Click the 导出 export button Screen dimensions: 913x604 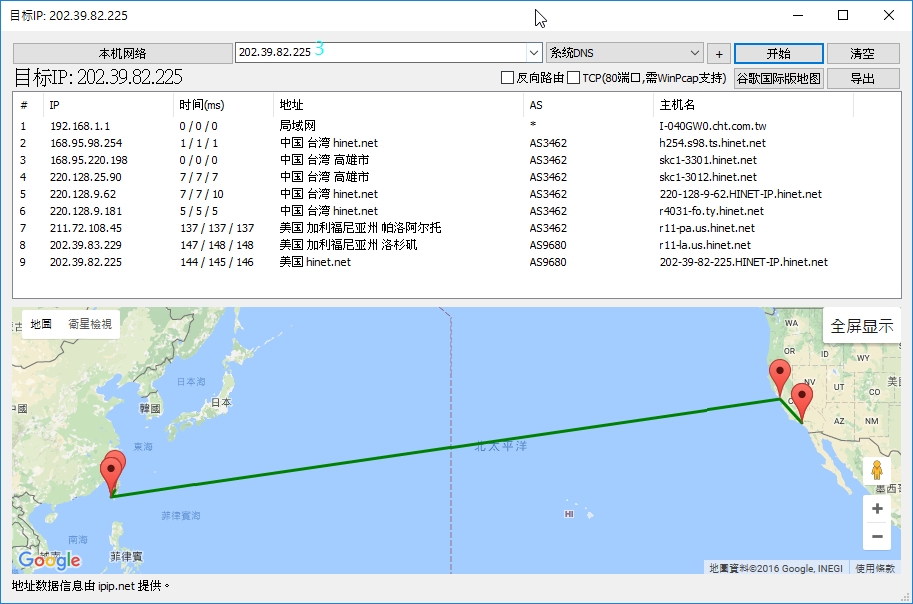862,78
